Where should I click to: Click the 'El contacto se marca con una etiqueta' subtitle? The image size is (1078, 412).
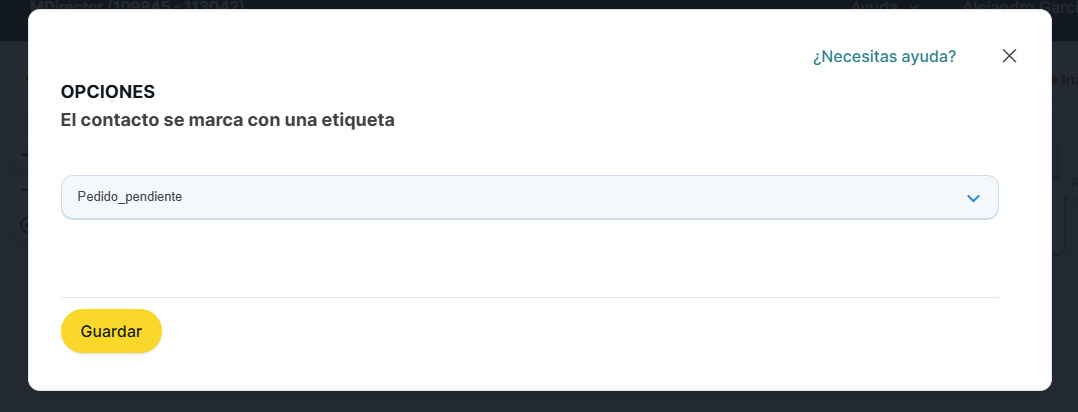point(228,120)
